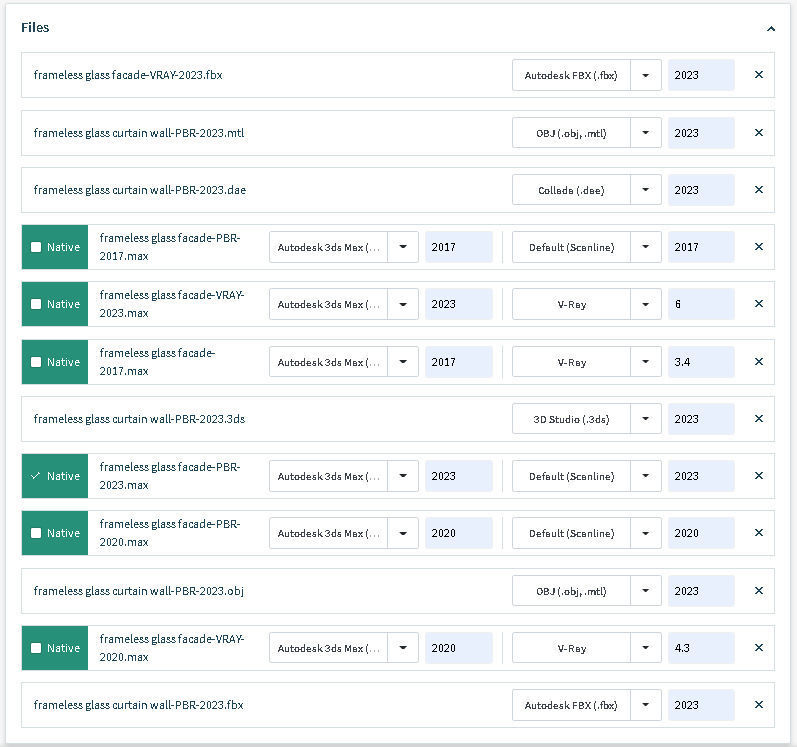Open 3D Studio (.3ds) format dropdown

[646, 419]
